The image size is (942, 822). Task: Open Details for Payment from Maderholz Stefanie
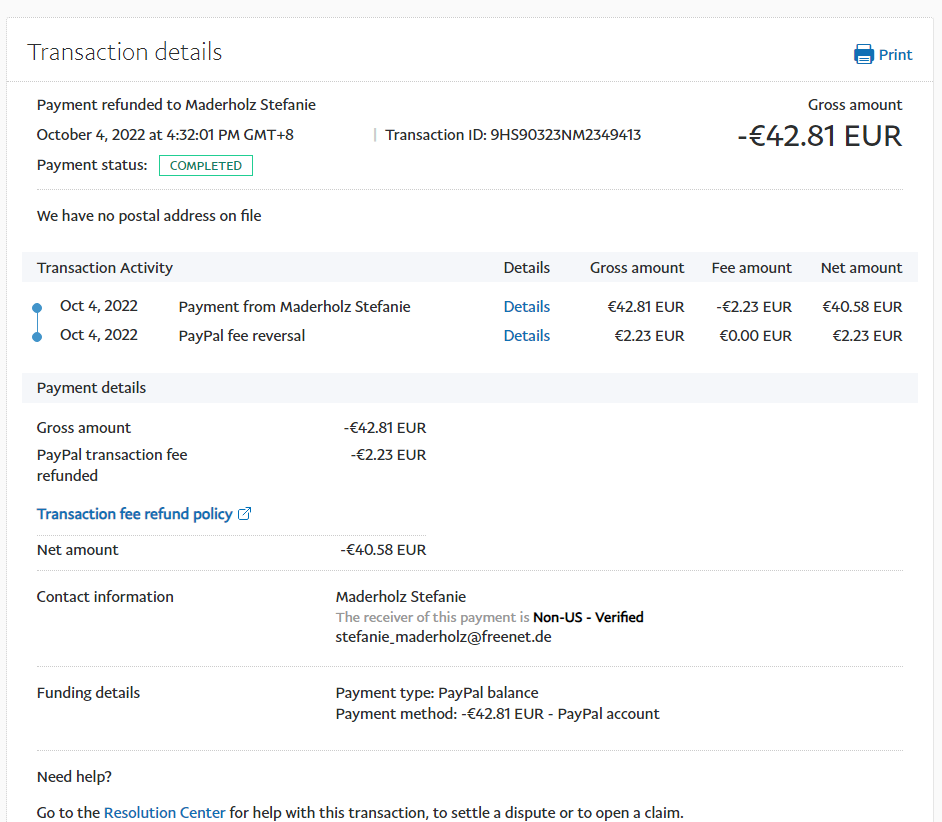click(526, 307)
